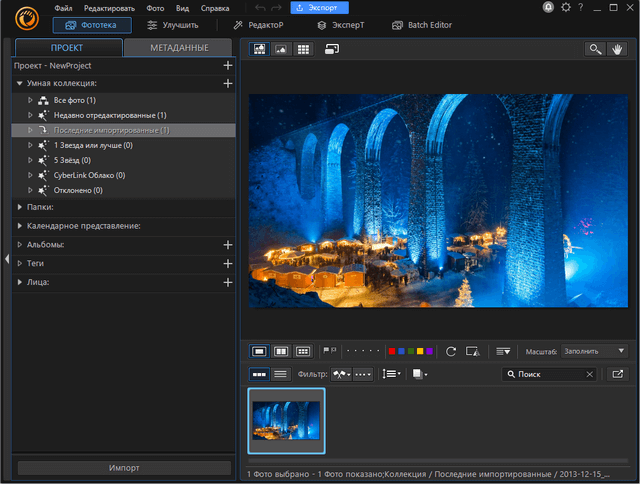
Task: Switch browser to list view
Action: 281,374
